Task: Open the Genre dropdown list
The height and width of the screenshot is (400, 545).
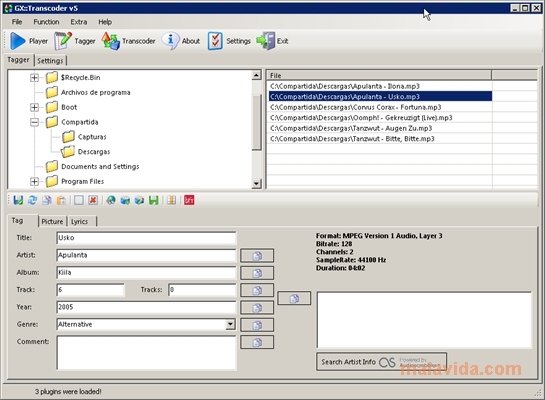Action: pyautogui.click(x=230, y=325)
